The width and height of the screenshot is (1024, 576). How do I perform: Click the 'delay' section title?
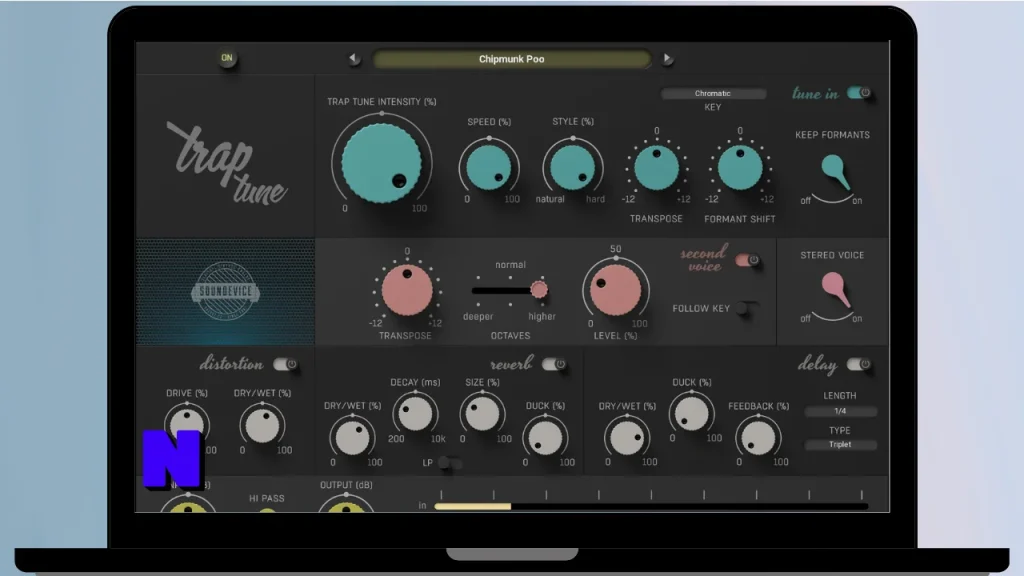point(817,364)
